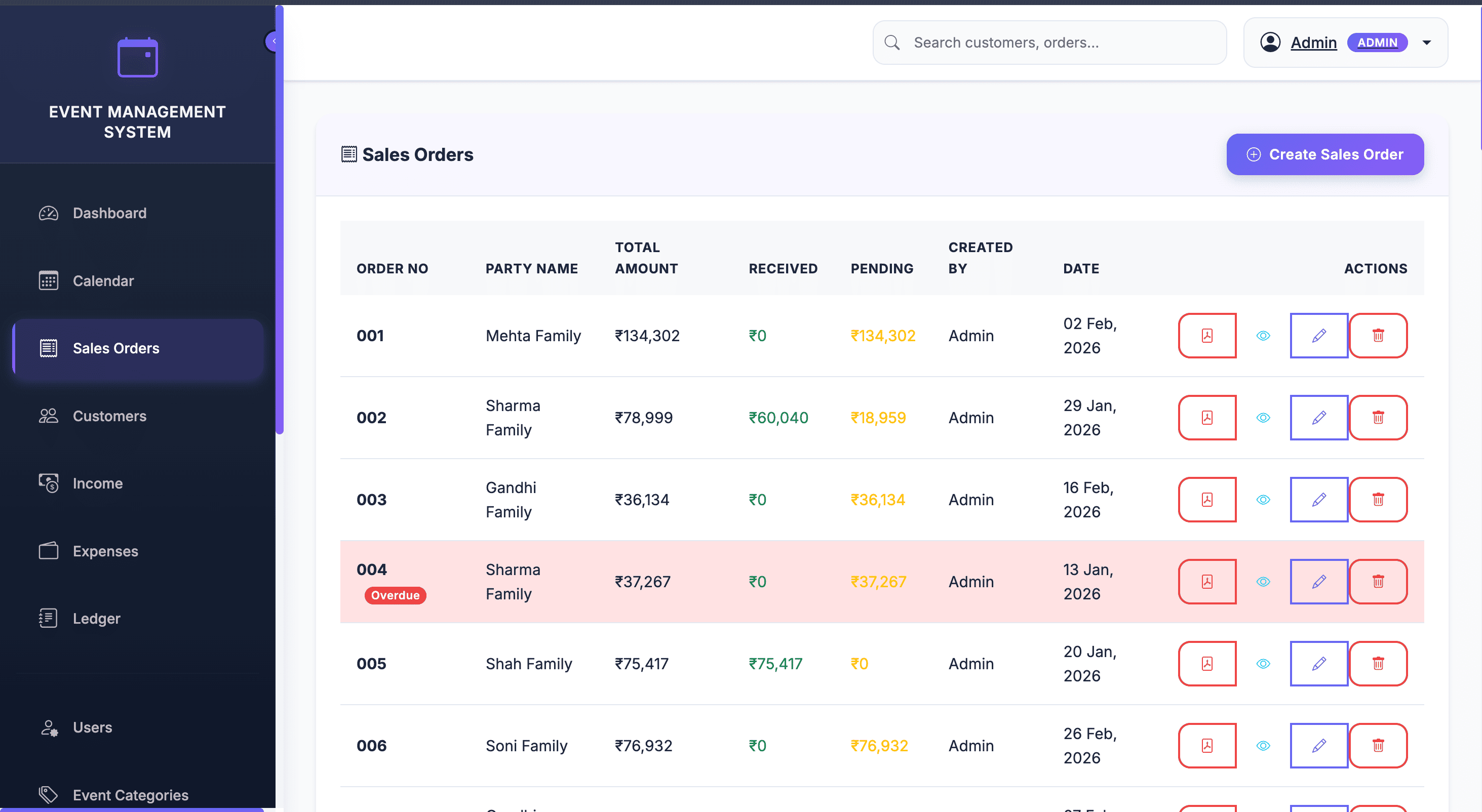This screenshot has height=812, width=1482.
Task: Navigate to Calendar in sidebar
Action: (x=103, y=280)
